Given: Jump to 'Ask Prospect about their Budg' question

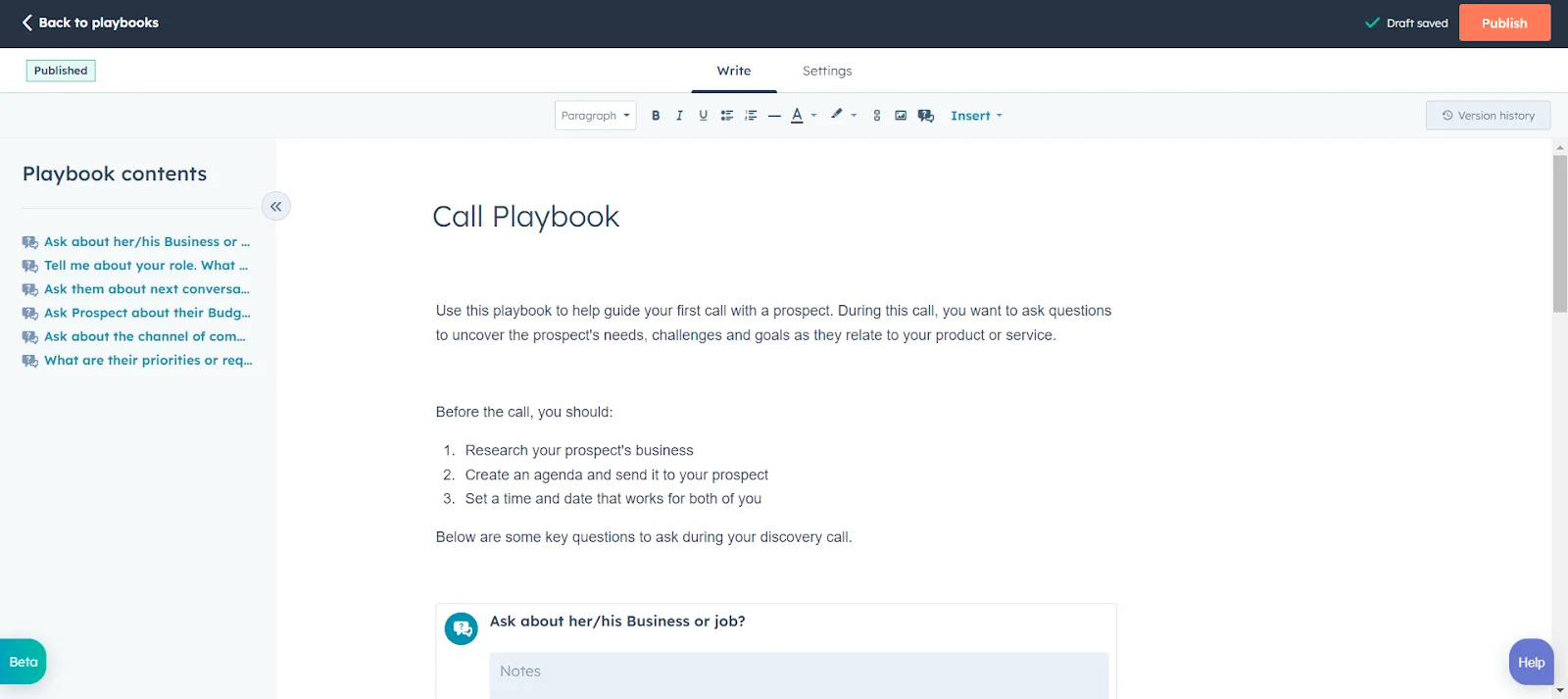Looking at the screenshot, I should coord(147,313).
